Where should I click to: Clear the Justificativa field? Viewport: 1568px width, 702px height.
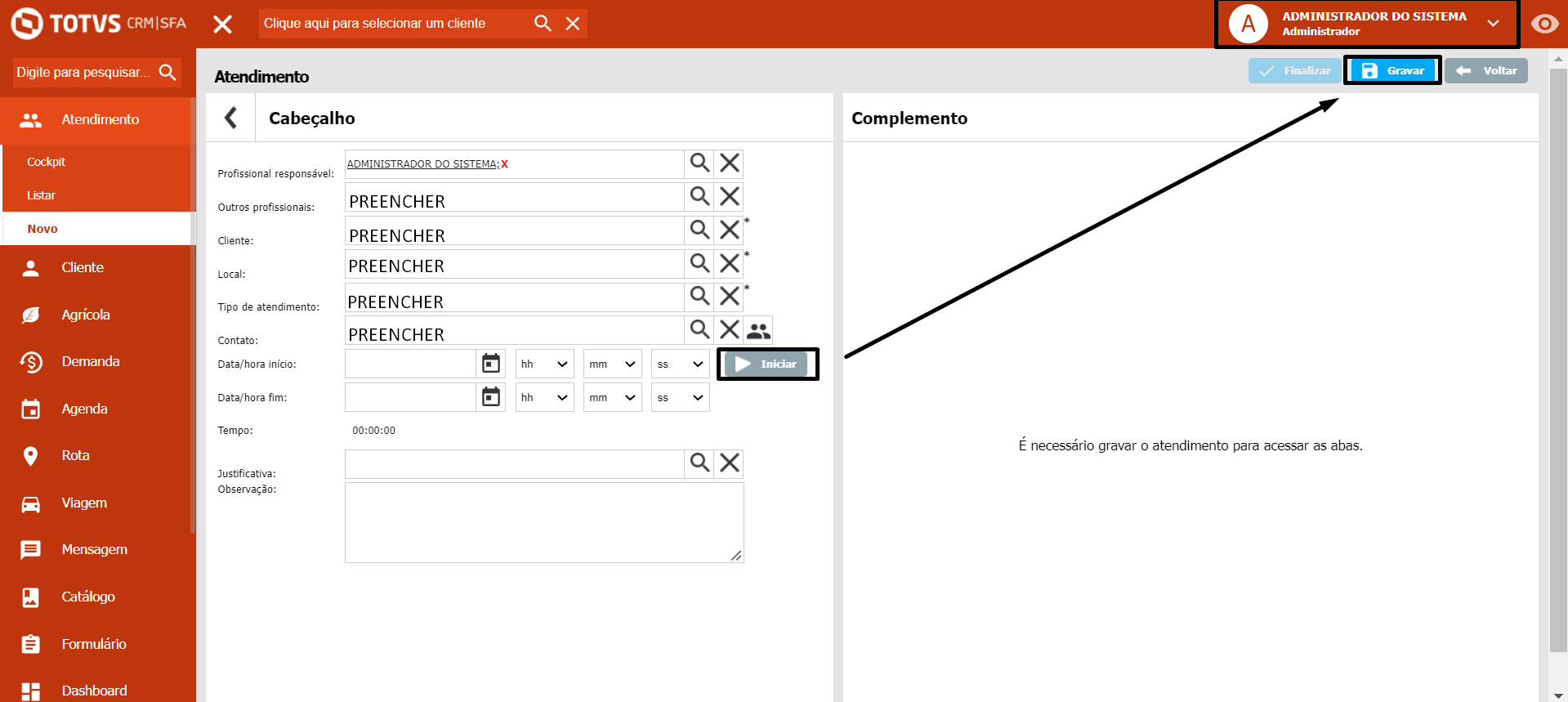coord(730,463)
